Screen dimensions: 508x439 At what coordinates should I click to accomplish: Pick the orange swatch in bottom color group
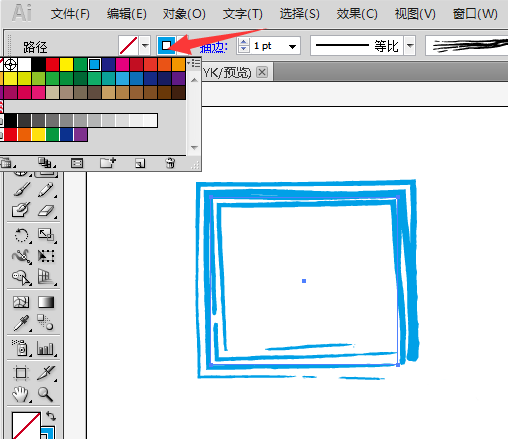tap(24, 134)
